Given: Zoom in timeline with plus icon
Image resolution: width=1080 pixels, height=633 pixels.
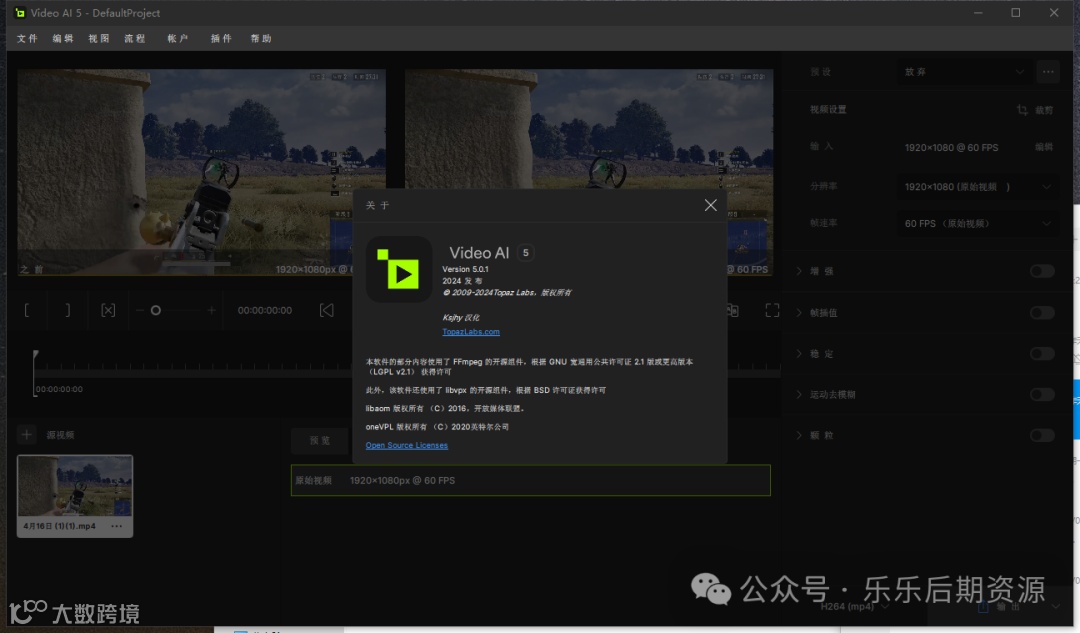Looking at the screenshot, I should 211,311.
